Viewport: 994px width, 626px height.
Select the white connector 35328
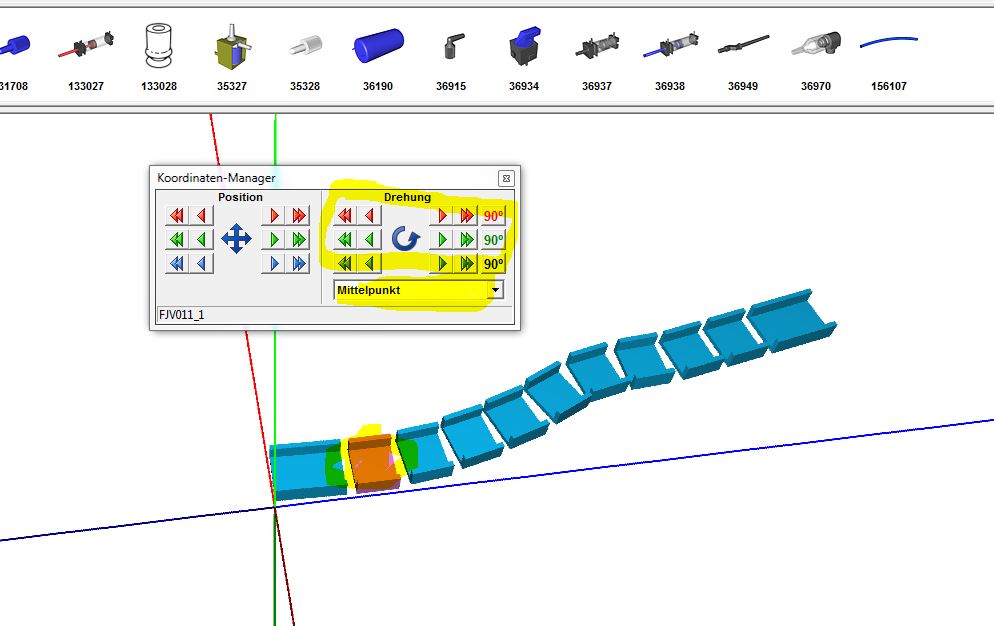point(305,46)
